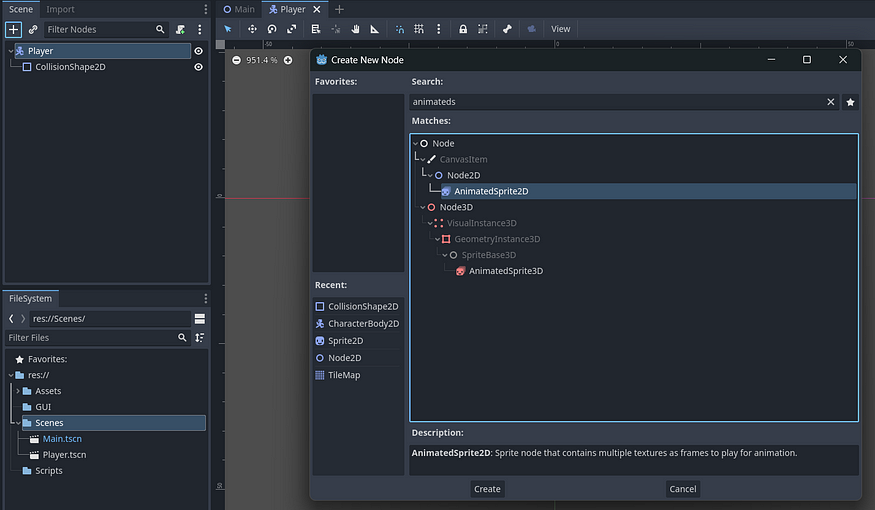Activate Select Mode arrow tool

tap(228, 29)
